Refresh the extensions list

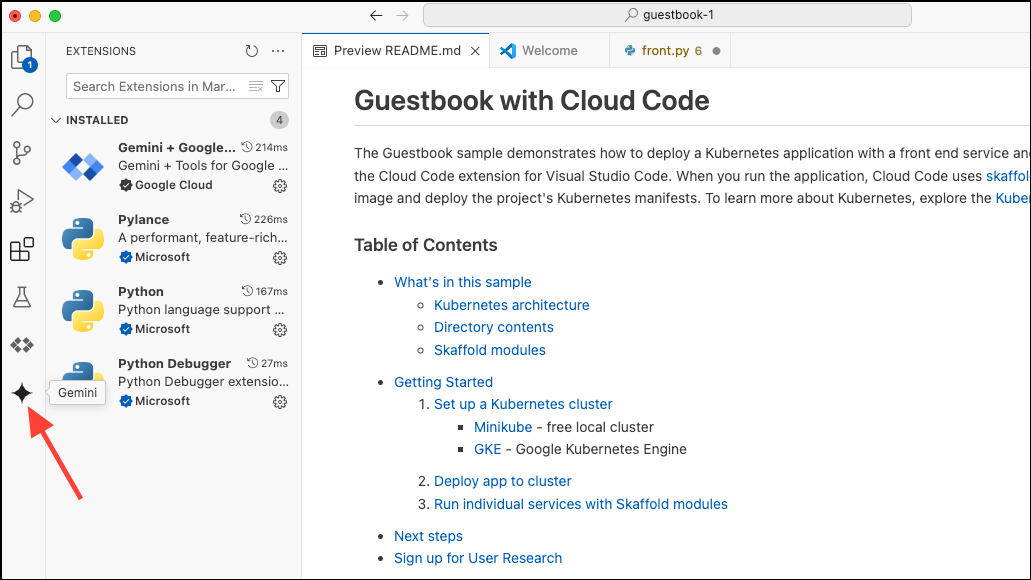(252, 51)
